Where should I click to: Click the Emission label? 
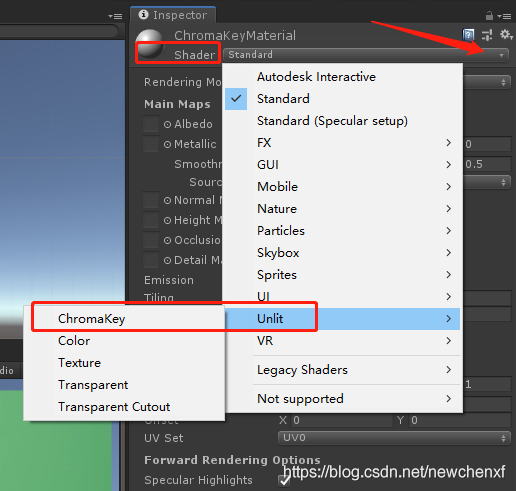(169, 280)
